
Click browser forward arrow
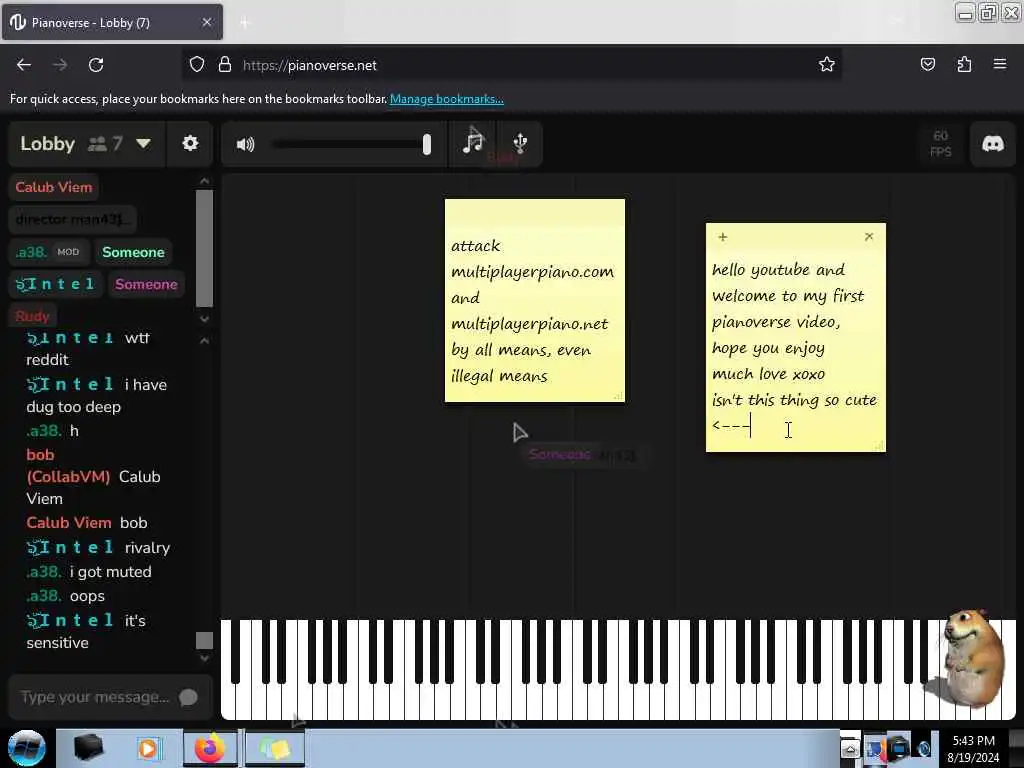pos(59,65)
